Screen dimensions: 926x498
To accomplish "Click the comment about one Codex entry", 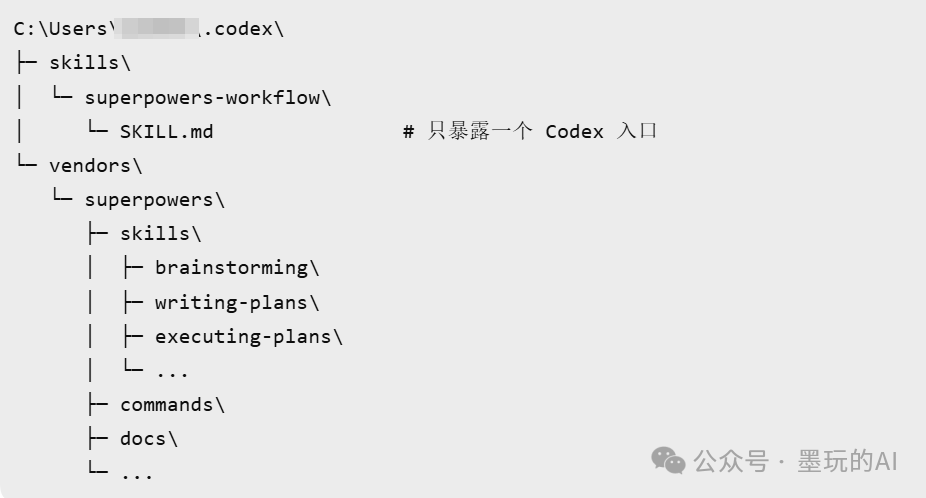I will tap(530, 131).
